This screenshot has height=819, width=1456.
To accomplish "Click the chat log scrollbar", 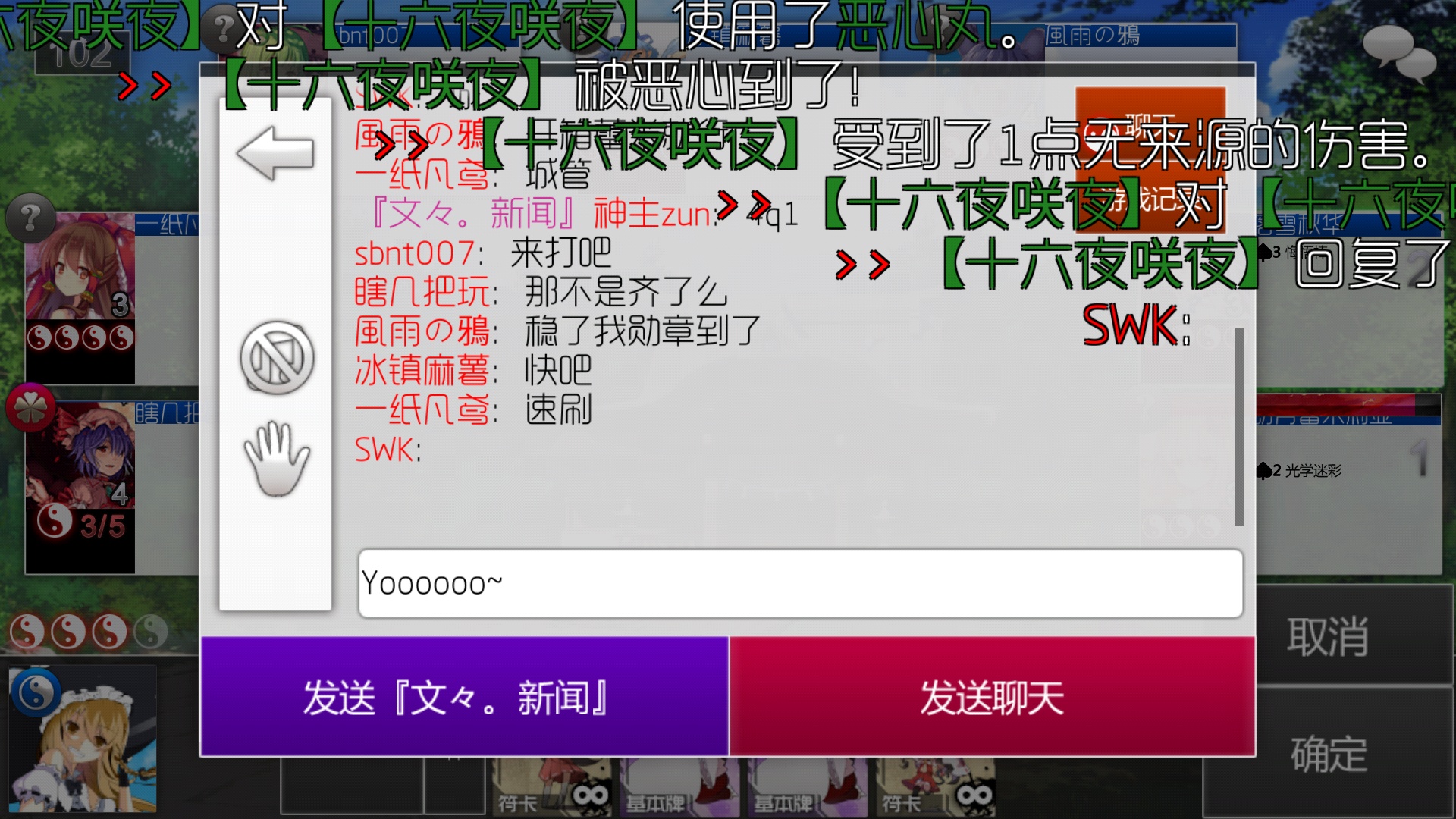I will pyautogui.click(x=1239, y=426).
